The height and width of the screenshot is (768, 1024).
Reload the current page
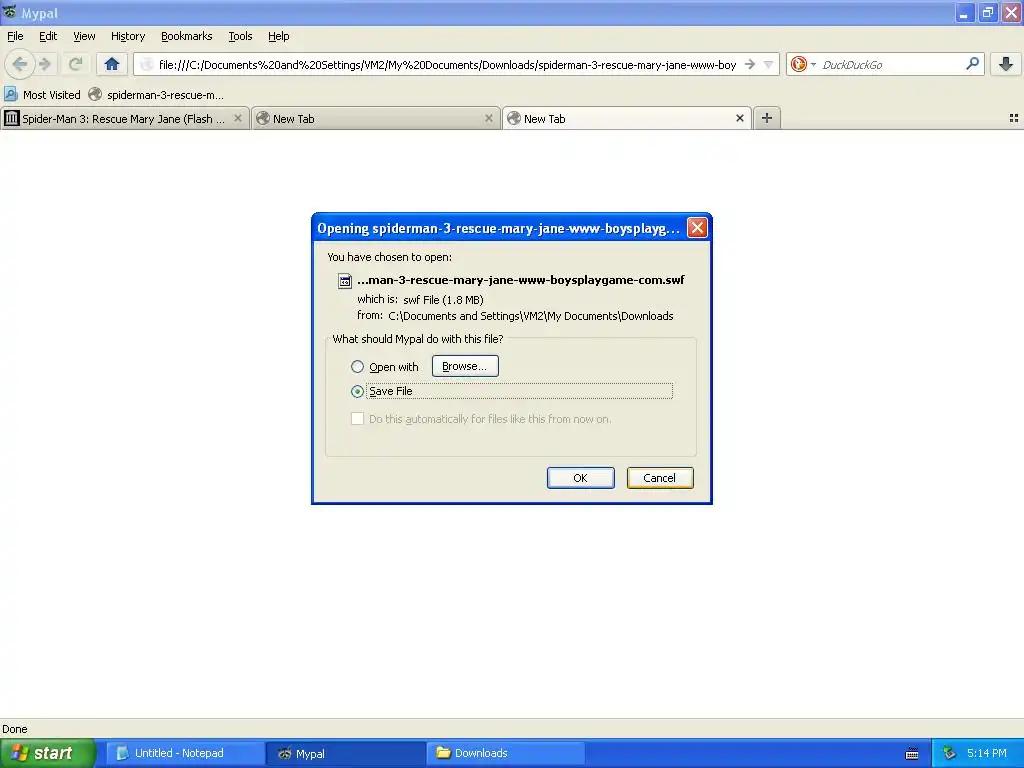coord(75,64)
